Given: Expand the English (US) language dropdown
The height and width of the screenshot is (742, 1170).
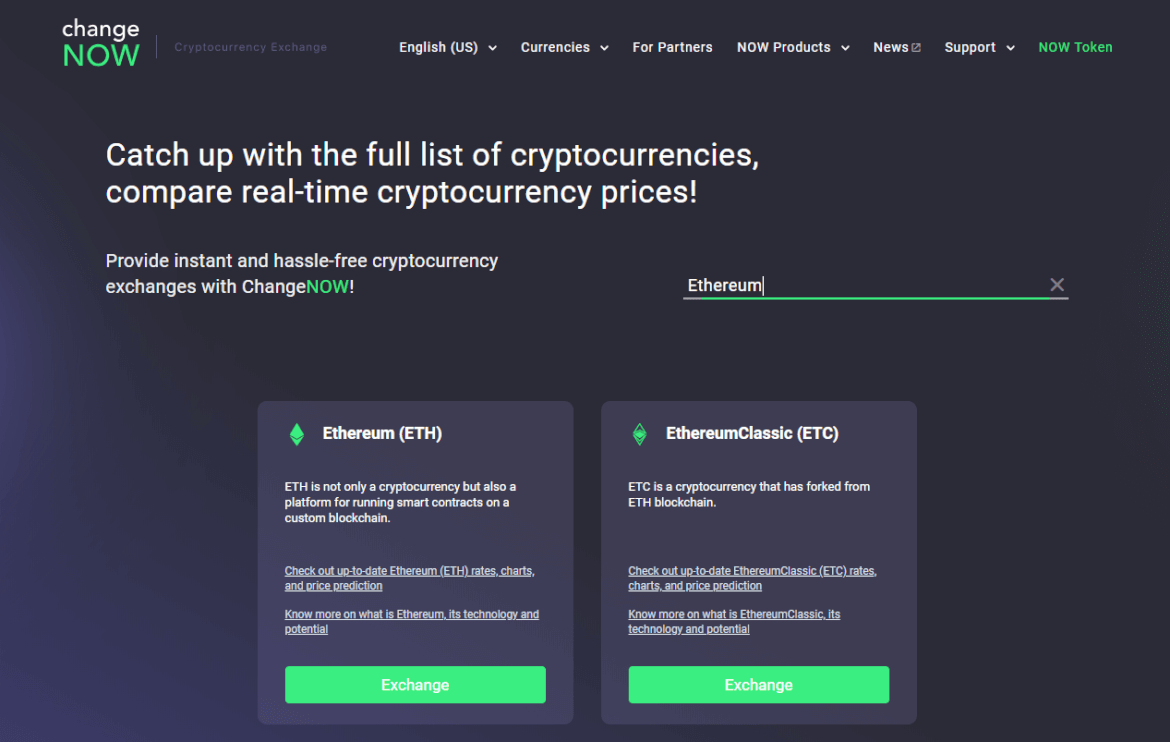Looking at the screenshot, I should coord(447,47).
